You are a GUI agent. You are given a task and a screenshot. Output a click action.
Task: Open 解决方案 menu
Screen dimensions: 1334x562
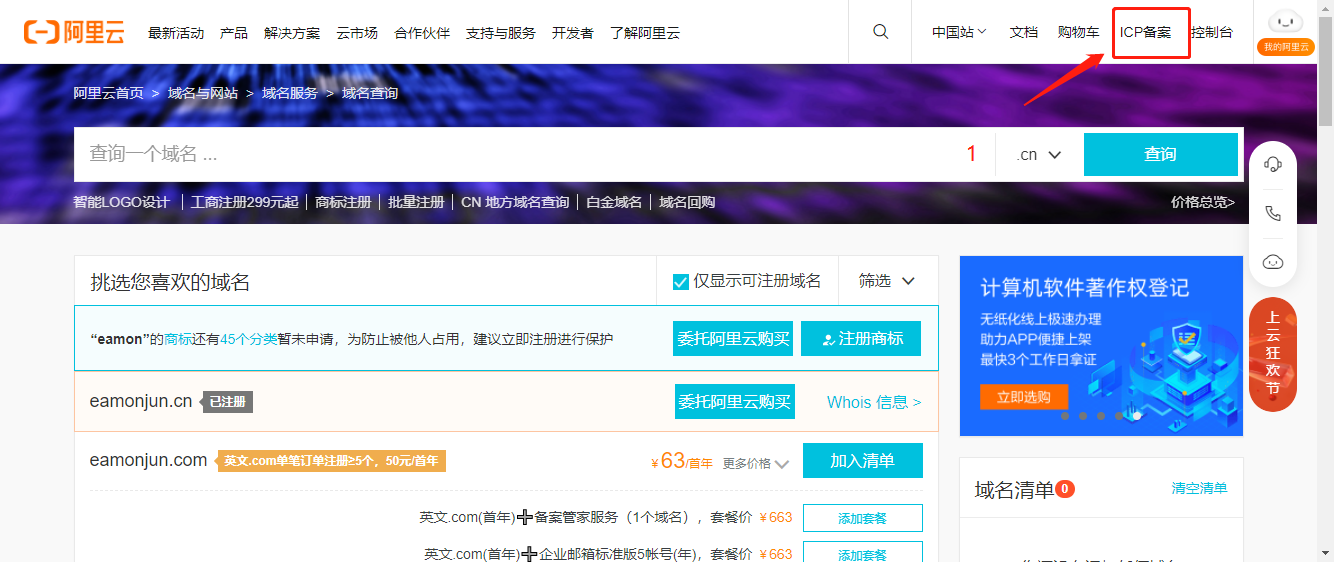(x=292, y=33)
